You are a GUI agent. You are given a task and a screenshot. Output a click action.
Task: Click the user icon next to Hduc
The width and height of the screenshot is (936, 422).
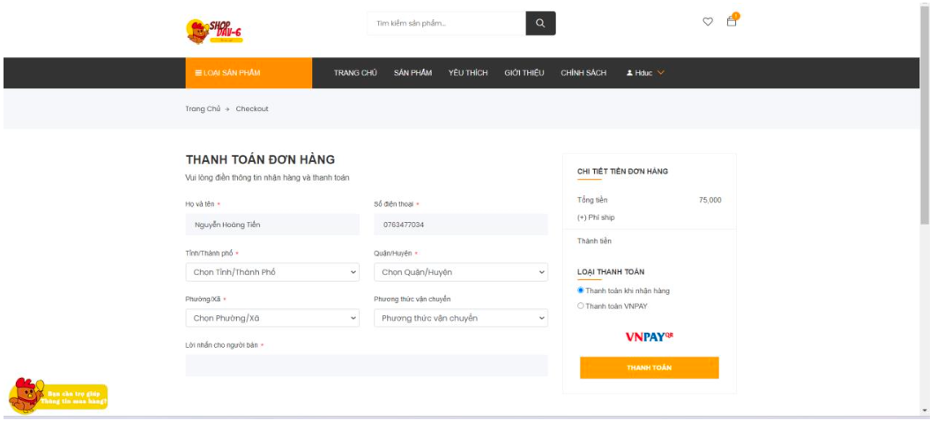(x=629, y=73)
